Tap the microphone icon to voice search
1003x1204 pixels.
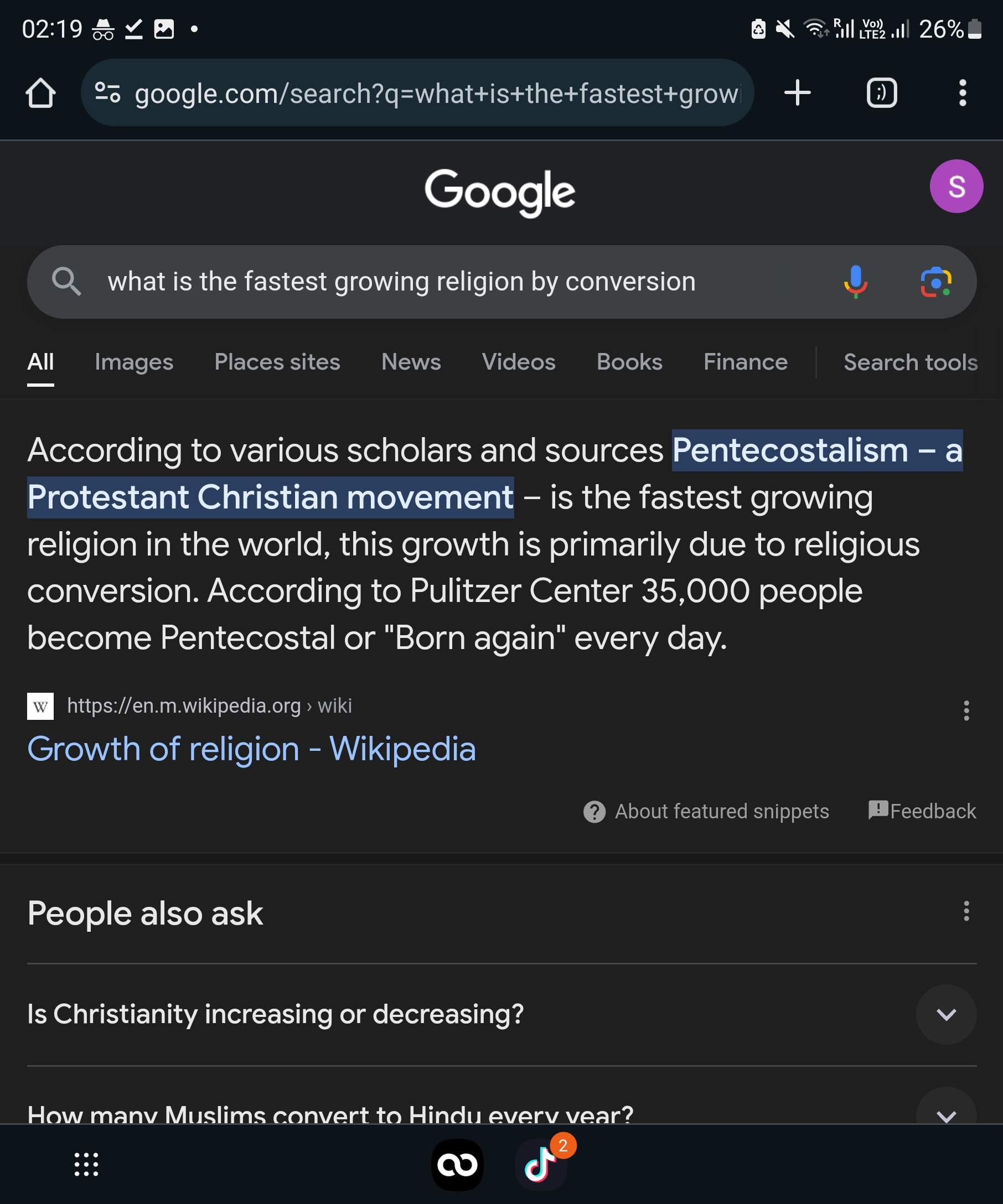[855, 282]
